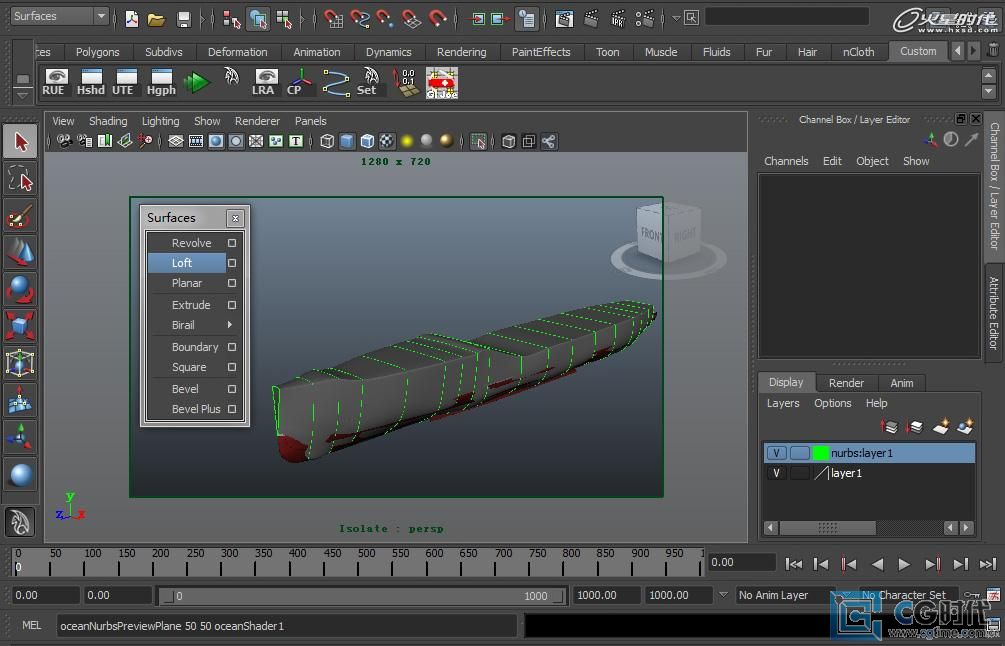This screenshot has width=1005, height=646.
Task: Click the UTE shelf button
Action: pos(124,83)
